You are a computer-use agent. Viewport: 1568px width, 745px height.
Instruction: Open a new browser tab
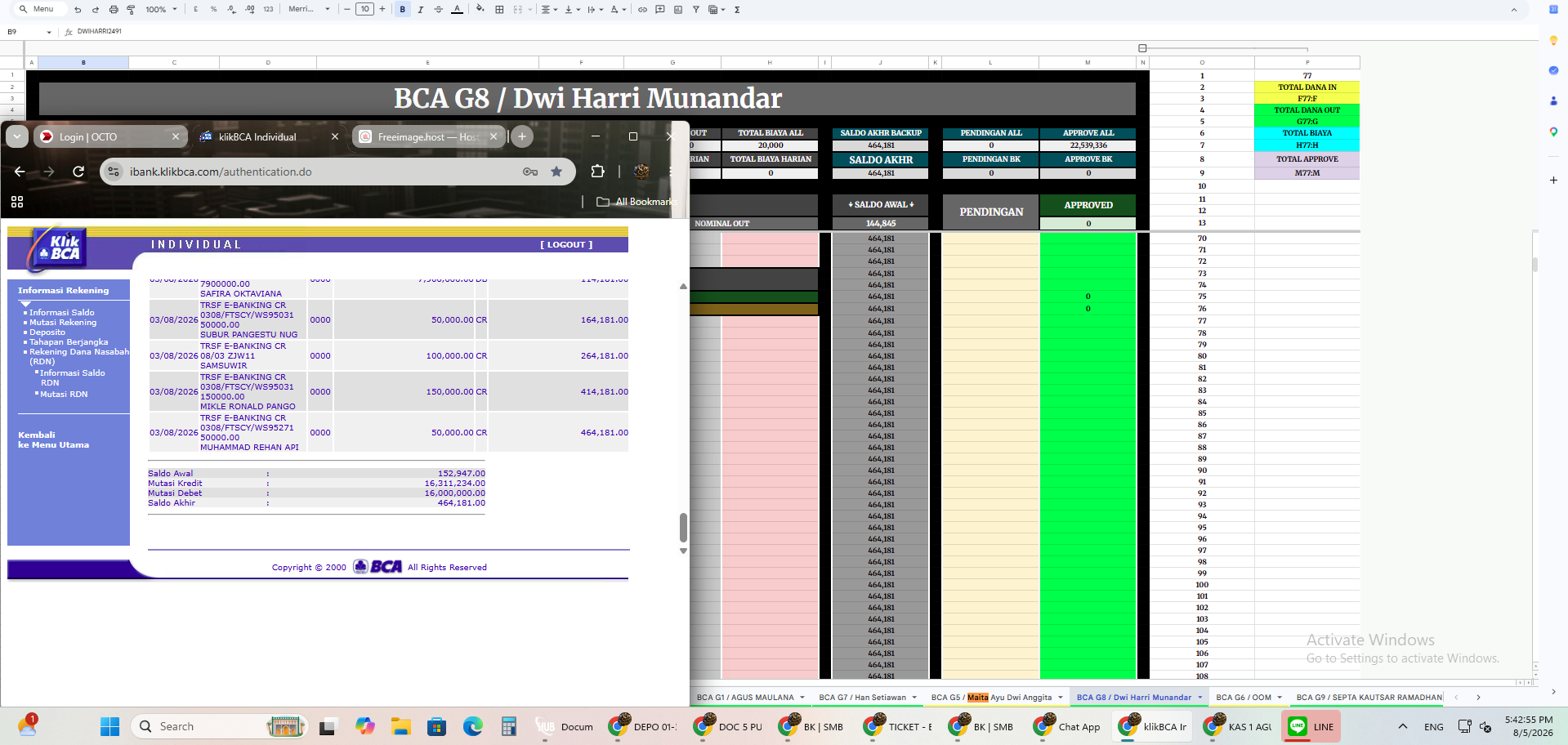[522, 136]
